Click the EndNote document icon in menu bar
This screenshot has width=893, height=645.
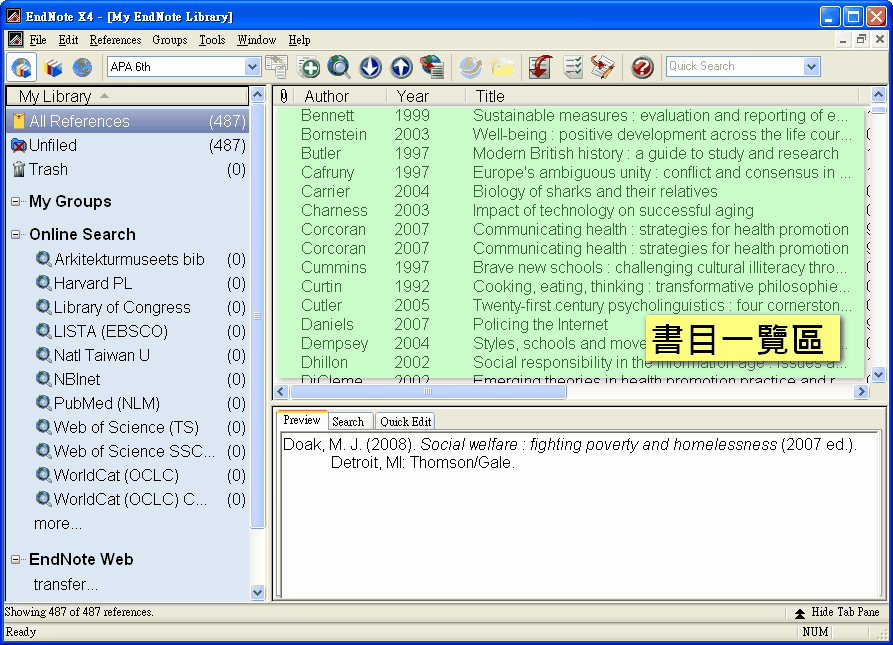[15, 40]
